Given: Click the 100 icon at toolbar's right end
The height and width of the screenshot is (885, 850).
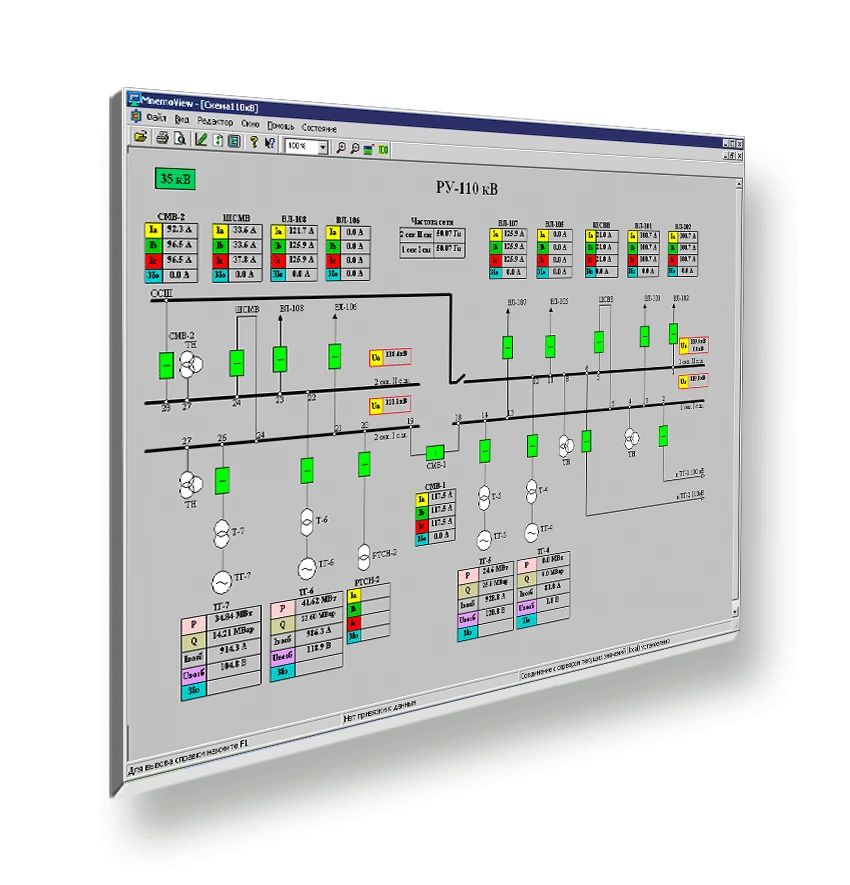Looking at the screenshot, I should pos(382,149).
